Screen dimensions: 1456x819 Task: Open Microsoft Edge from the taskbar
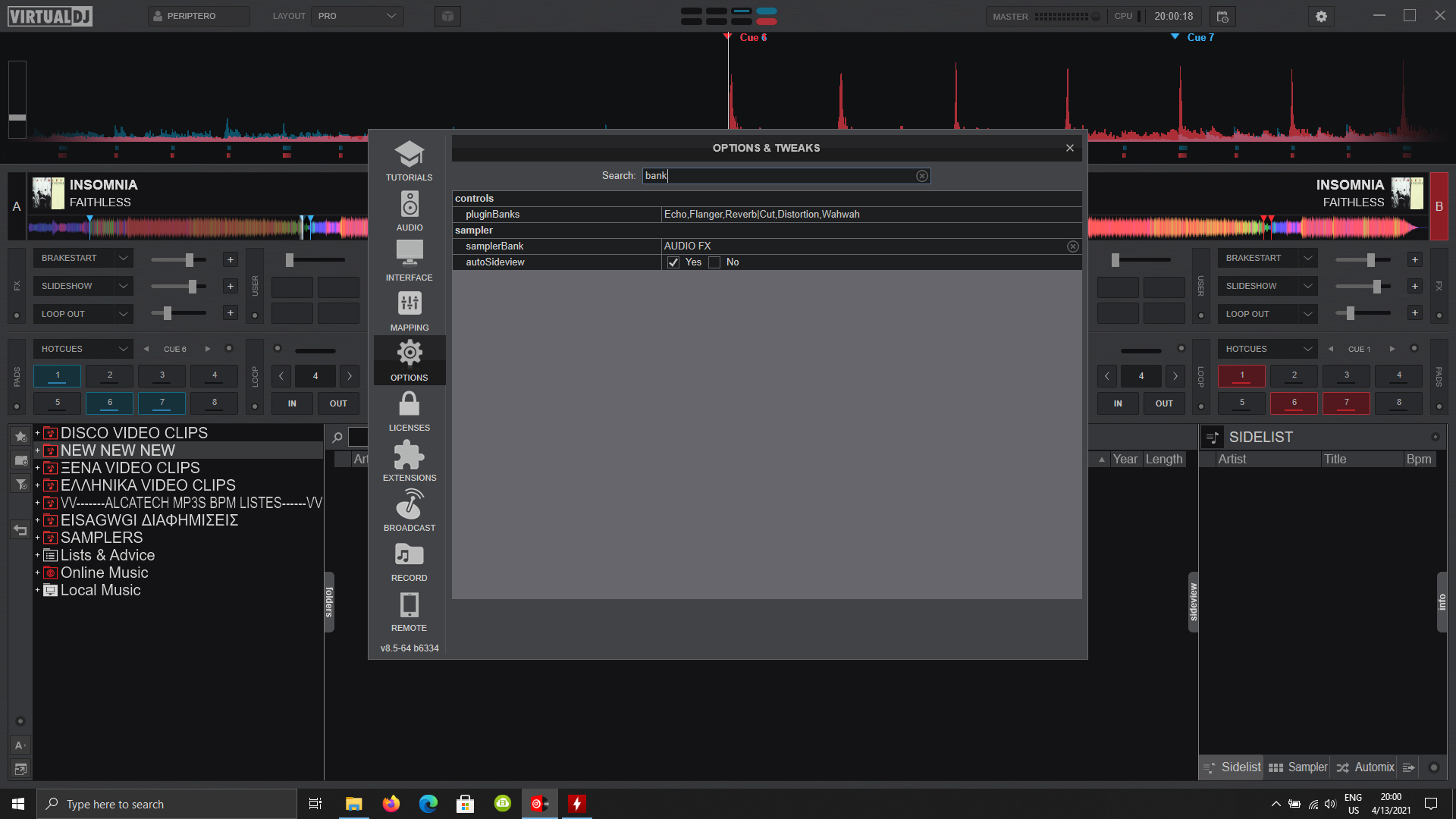tap(428, 804)
